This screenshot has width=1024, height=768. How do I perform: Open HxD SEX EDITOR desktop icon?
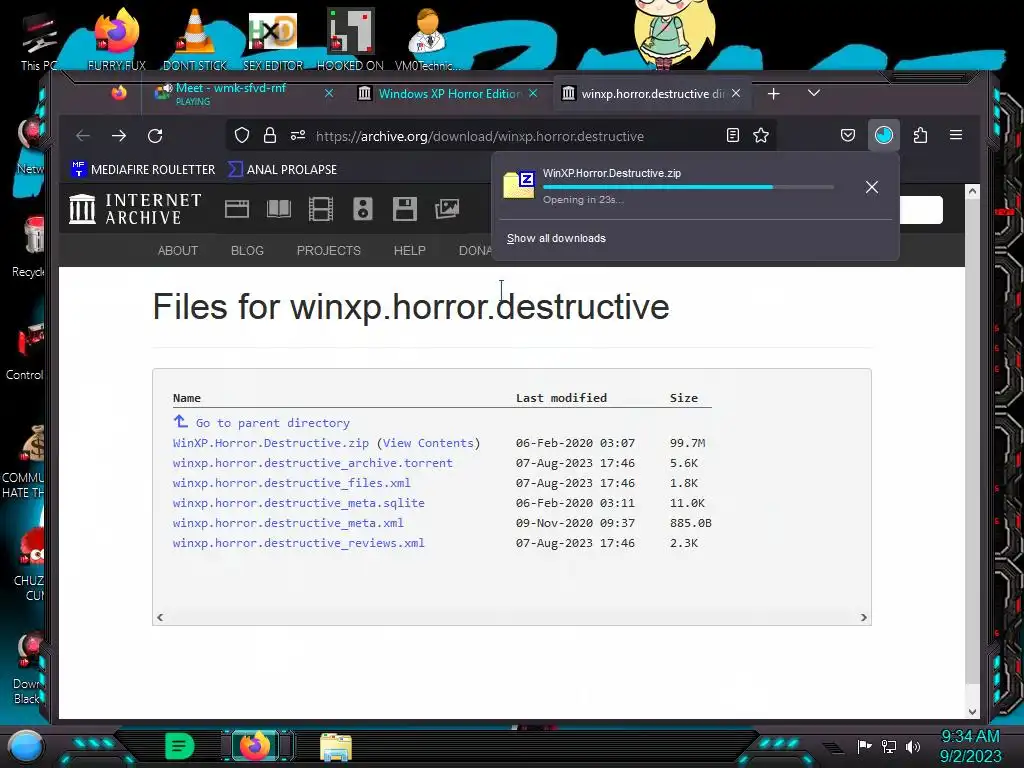(273, 39)
